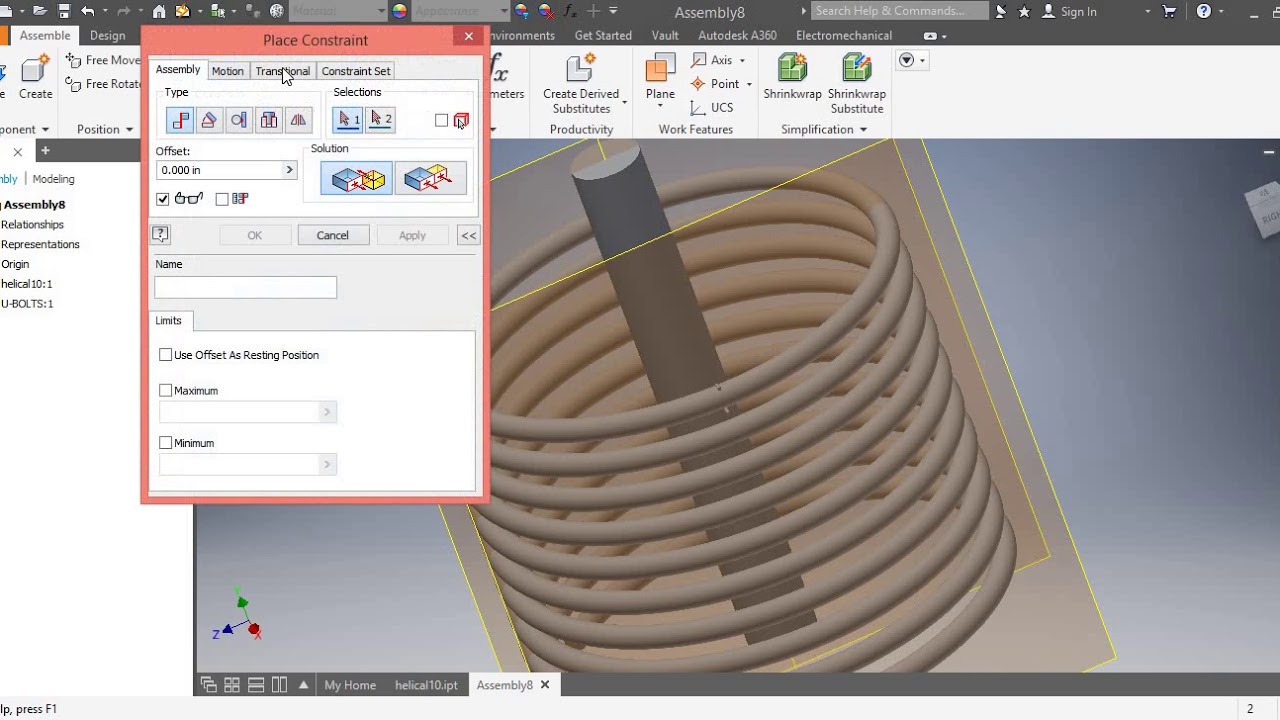
Task: Open the My Home document tab
Action: tap(350, 685)
